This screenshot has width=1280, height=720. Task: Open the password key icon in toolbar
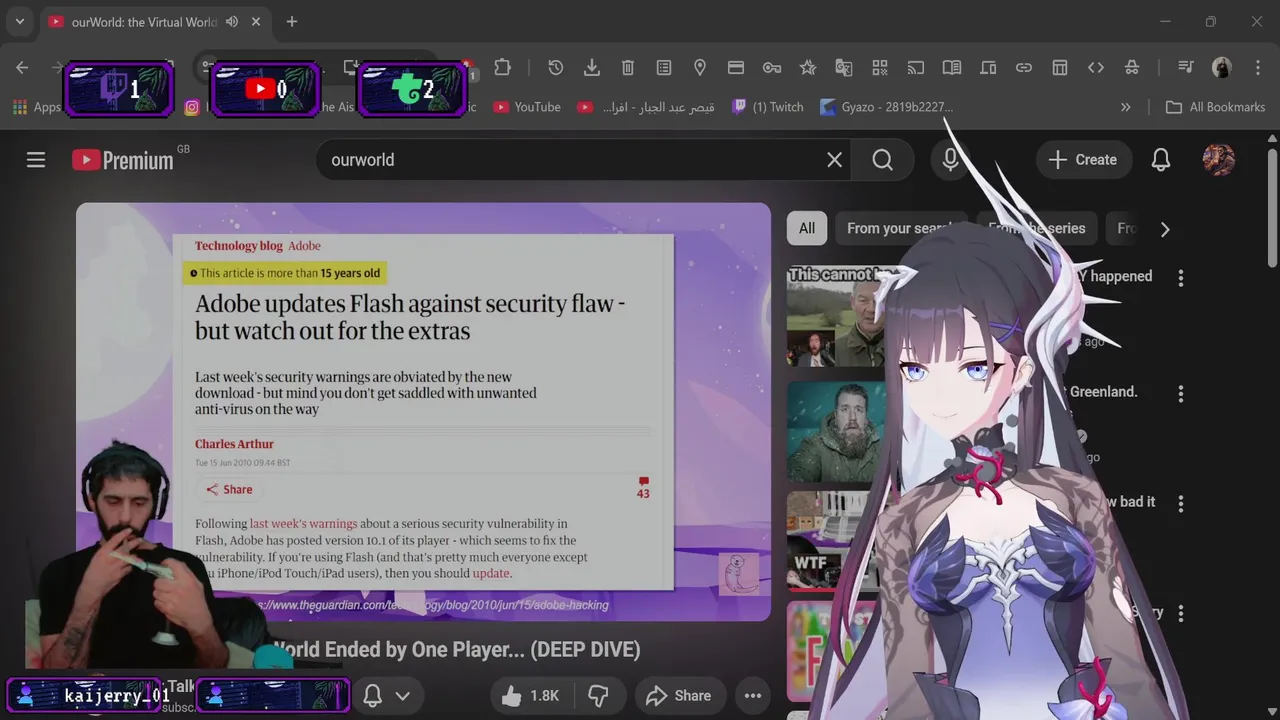point(772,67)
